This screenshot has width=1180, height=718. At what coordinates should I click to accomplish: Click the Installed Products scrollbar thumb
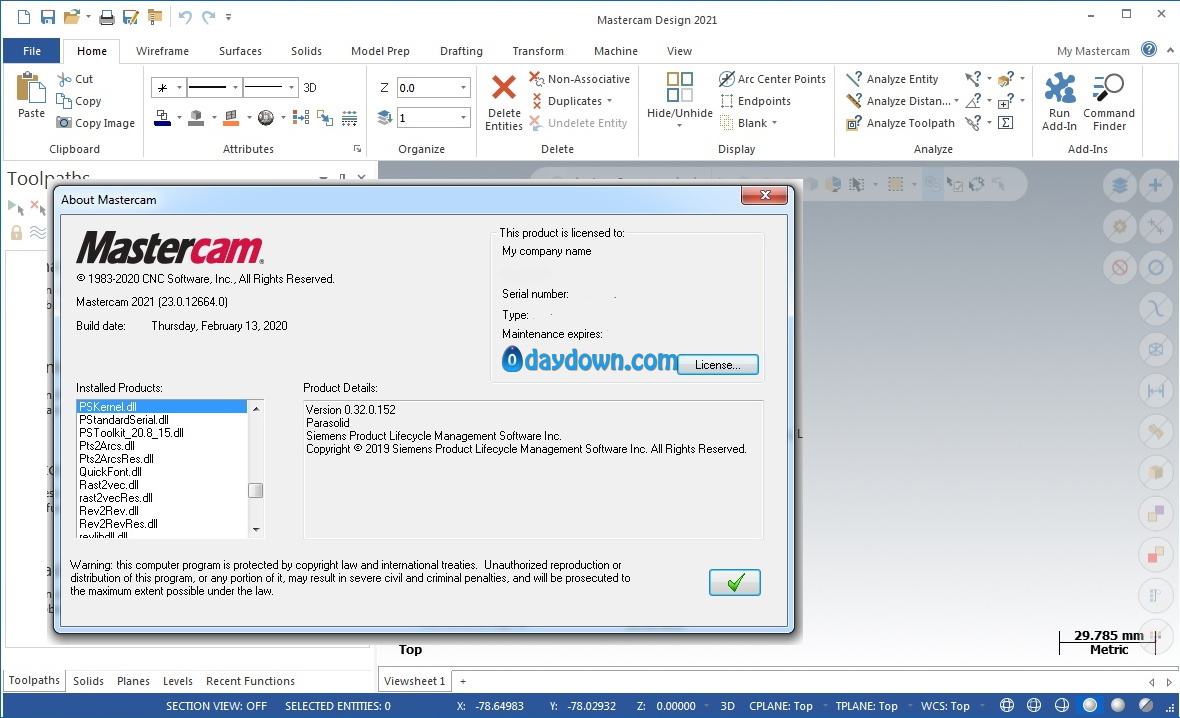click(x=256, y=490)
